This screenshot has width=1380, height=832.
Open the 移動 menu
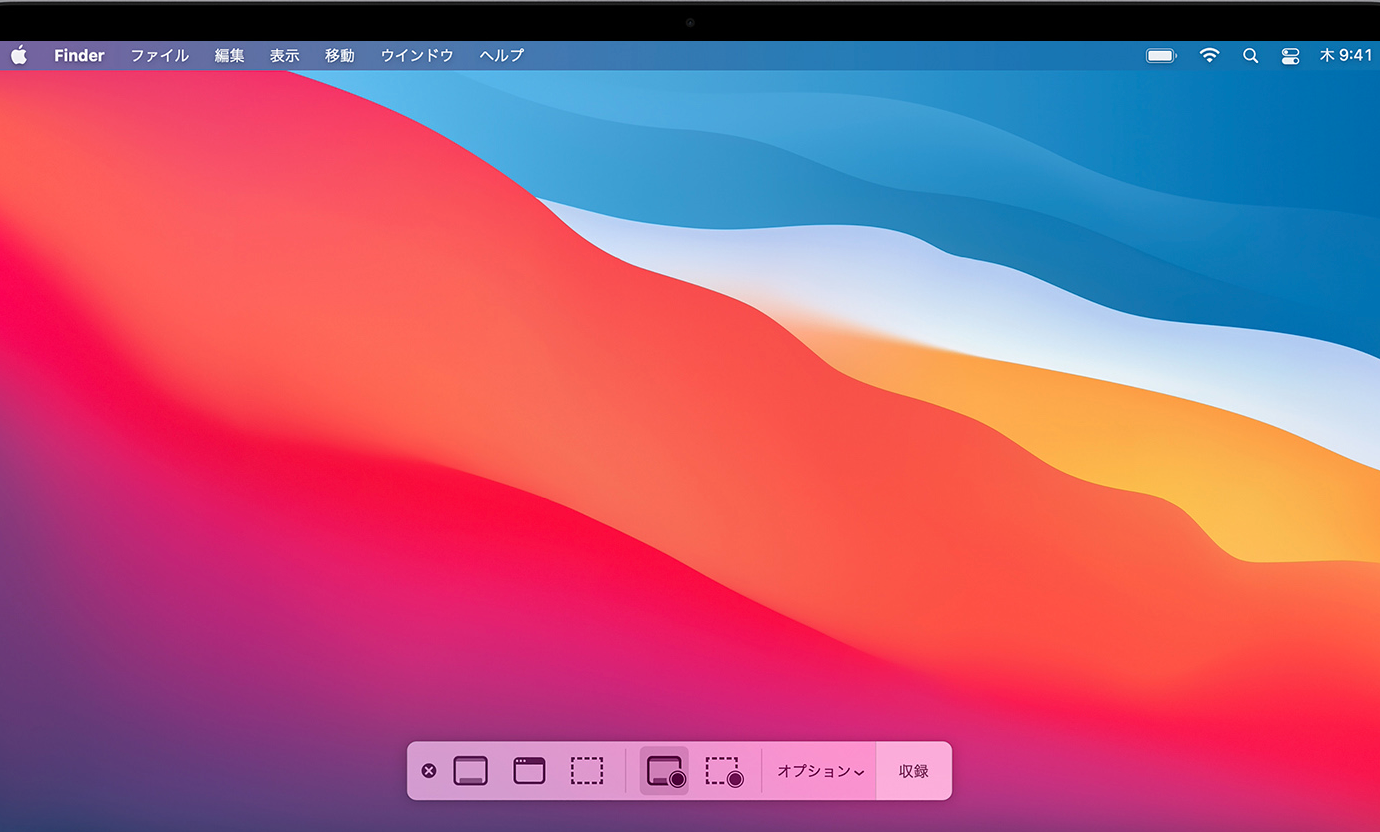pyautogui.click(x=340, y=55)
